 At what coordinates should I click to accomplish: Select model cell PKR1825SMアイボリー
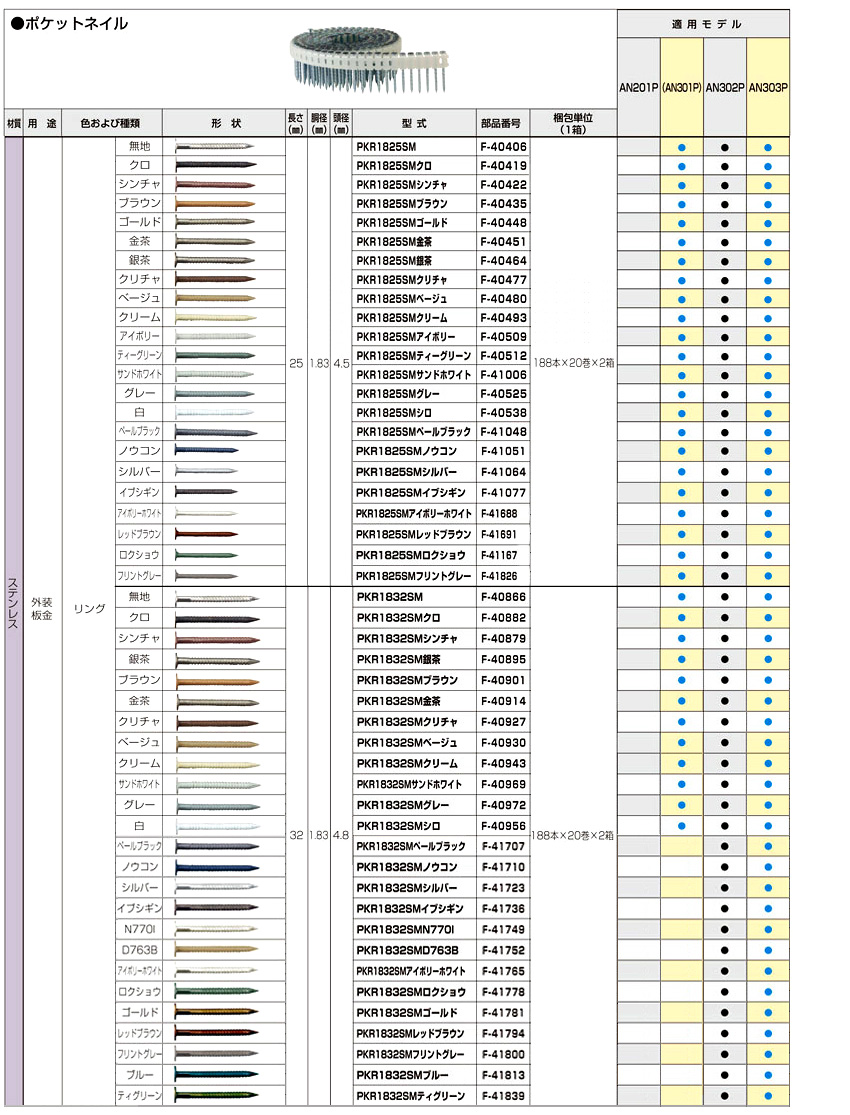tap(415, 336)
